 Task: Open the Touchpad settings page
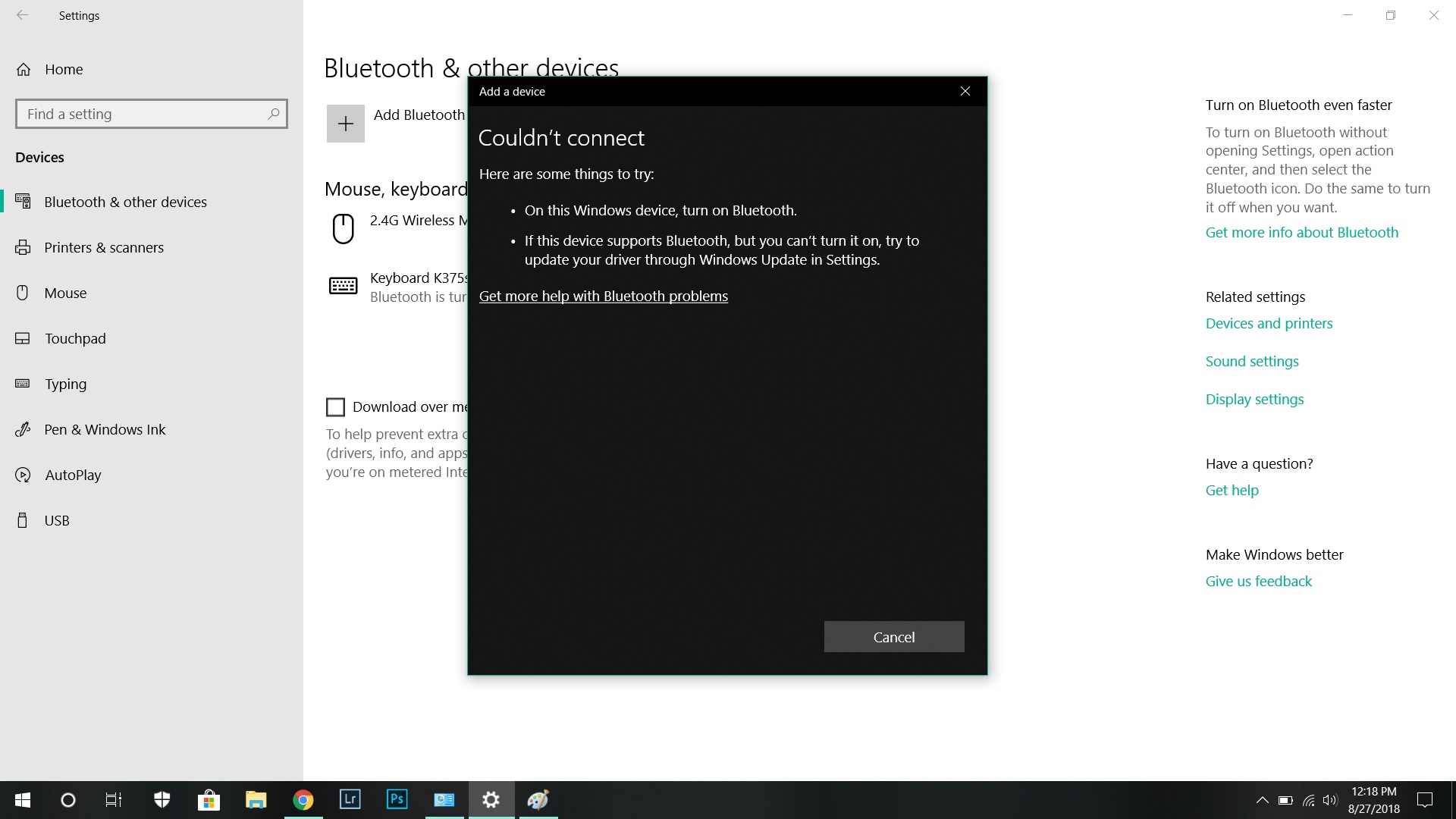[75, 338]
